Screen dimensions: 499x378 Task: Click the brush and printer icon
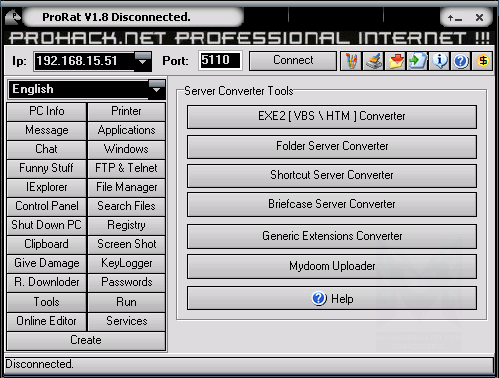(373, 61)
